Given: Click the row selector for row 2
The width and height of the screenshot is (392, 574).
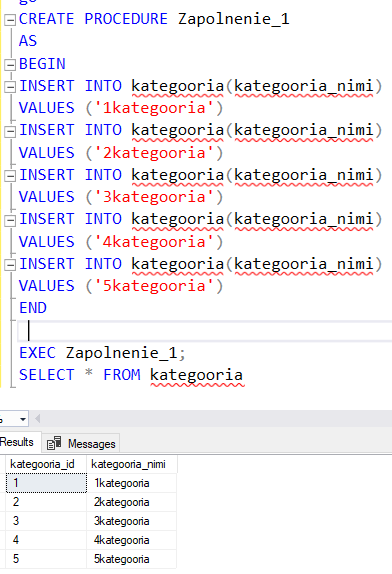Looking at the screenshot, I should [3, 502].
